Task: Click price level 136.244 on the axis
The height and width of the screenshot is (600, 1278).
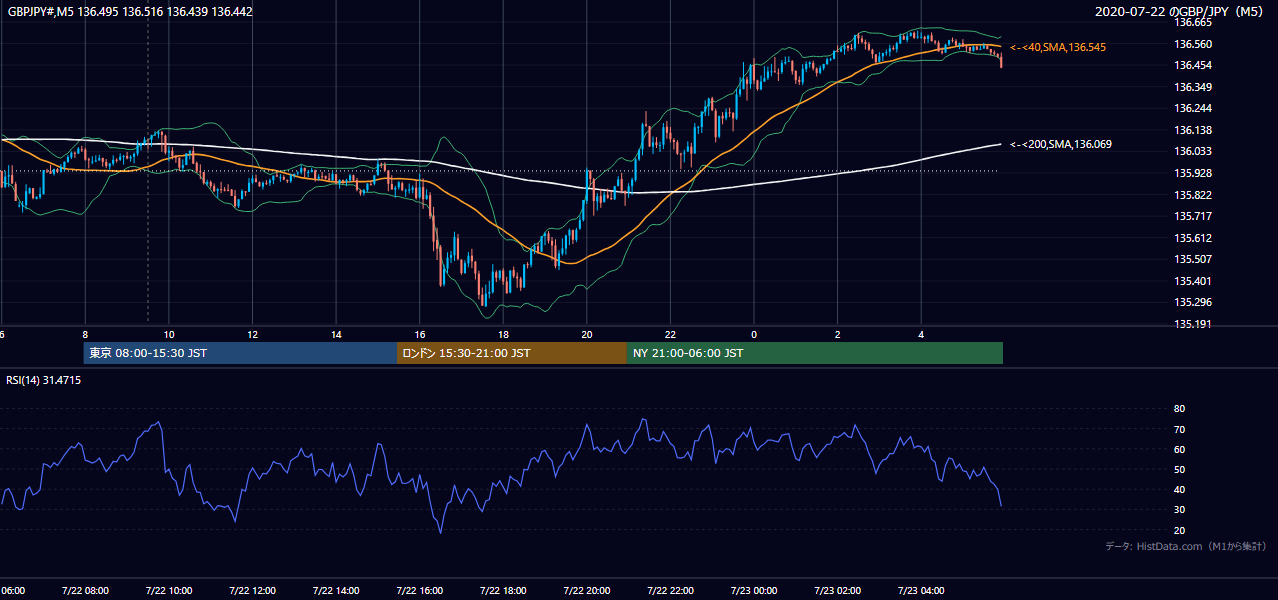Action: (x=1193, y=108)
